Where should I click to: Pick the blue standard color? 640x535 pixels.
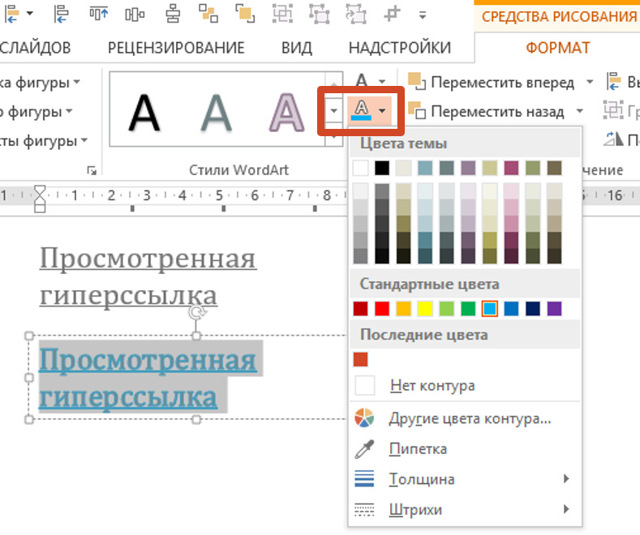click(x=511, y=309)
